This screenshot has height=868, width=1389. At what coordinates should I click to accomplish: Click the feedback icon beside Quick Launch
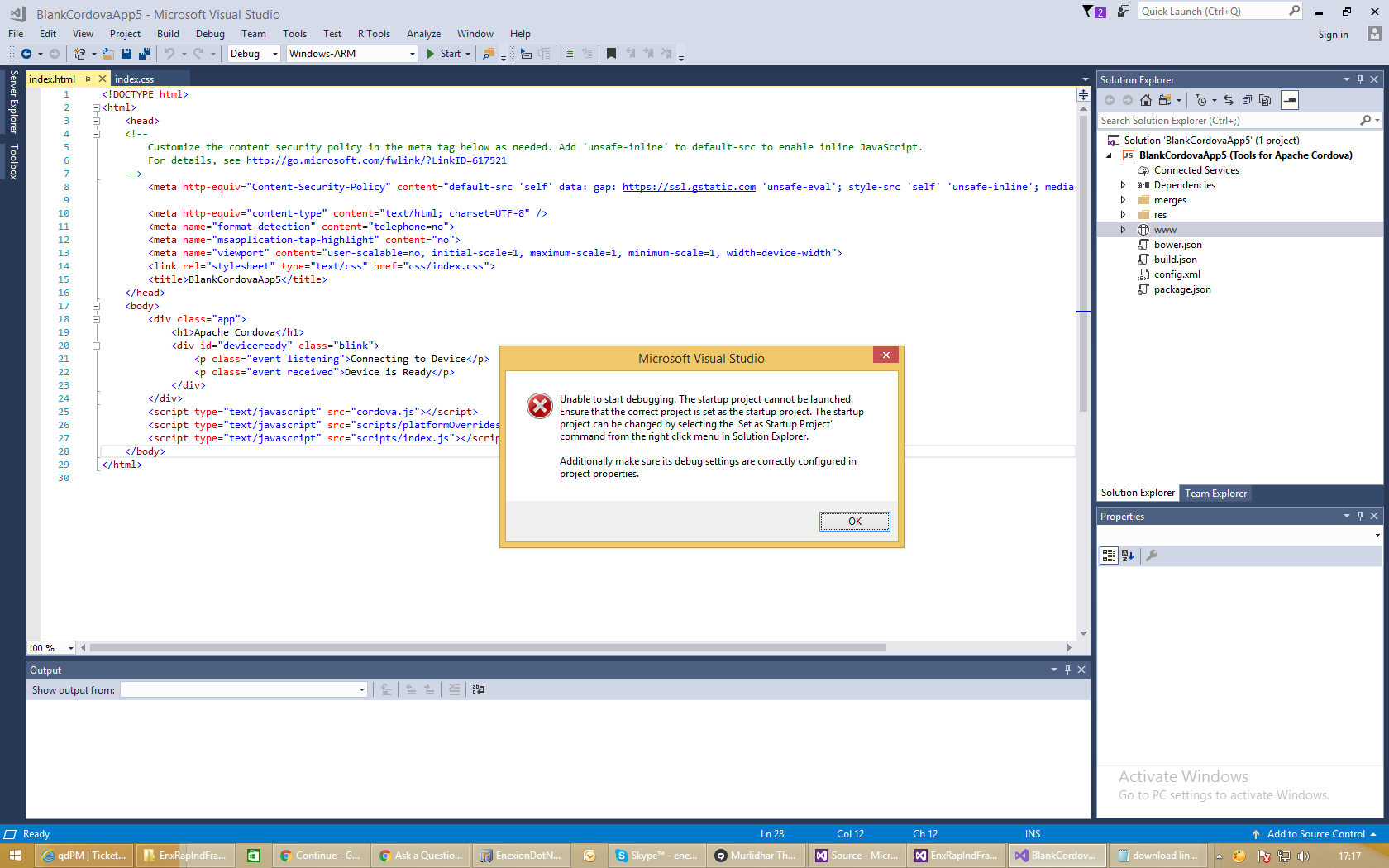(1124, 11)
